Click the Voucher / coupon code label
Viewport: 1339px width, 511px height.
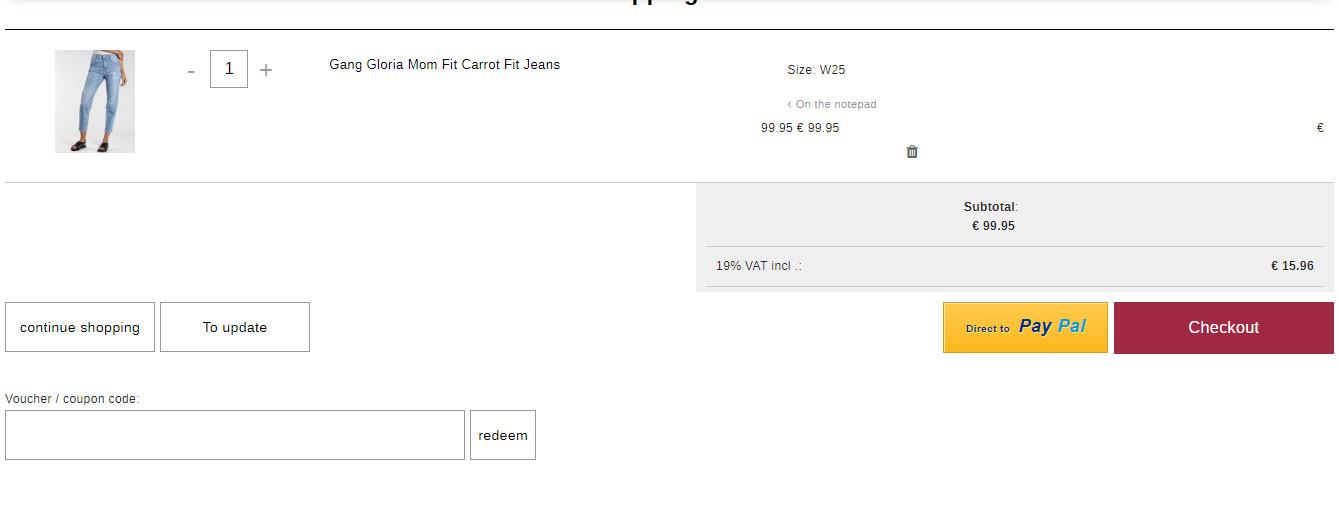(72, 399)
